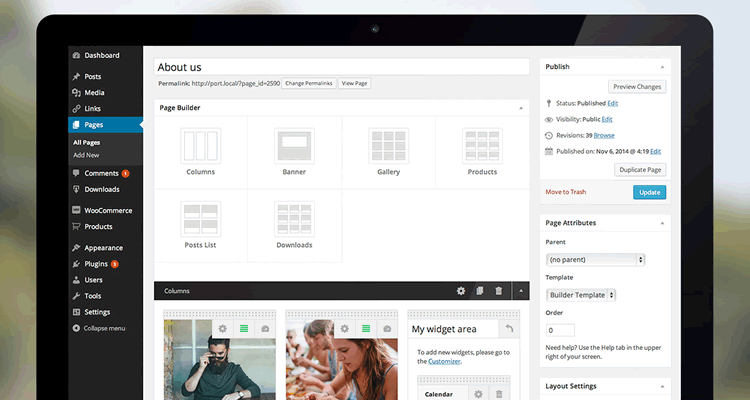This screenshot has width=750, height=400.
Task: Collapse the Publish panel
Action: coord(661,67)
